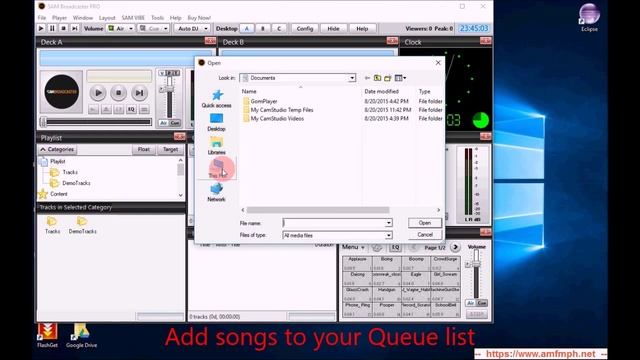Select Desktop in the places bar
640x360 pixels.
tap(216, 122)
